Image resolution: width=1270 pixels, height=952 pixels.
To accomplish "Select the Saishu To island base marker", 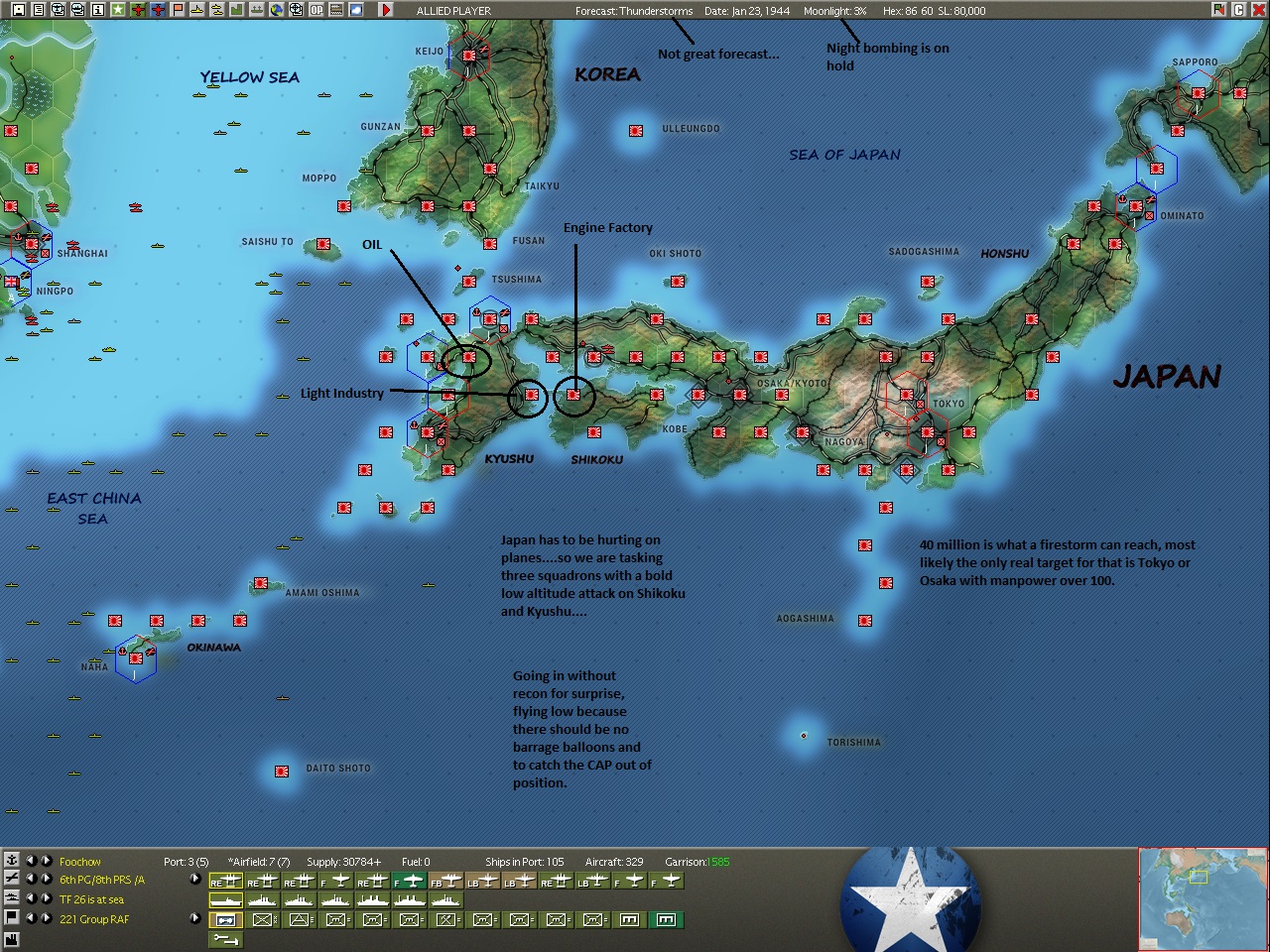I will [323, 244].
